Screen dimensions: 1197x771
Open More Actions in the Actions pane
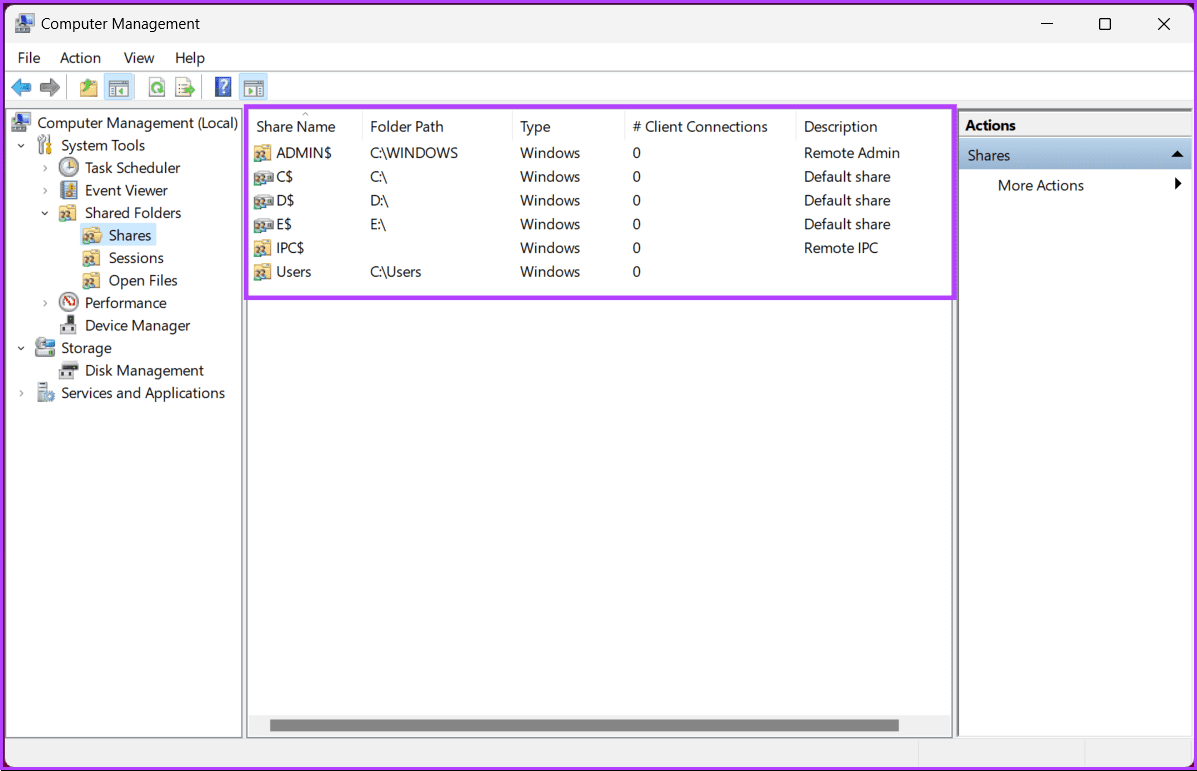click(1040, 185)
